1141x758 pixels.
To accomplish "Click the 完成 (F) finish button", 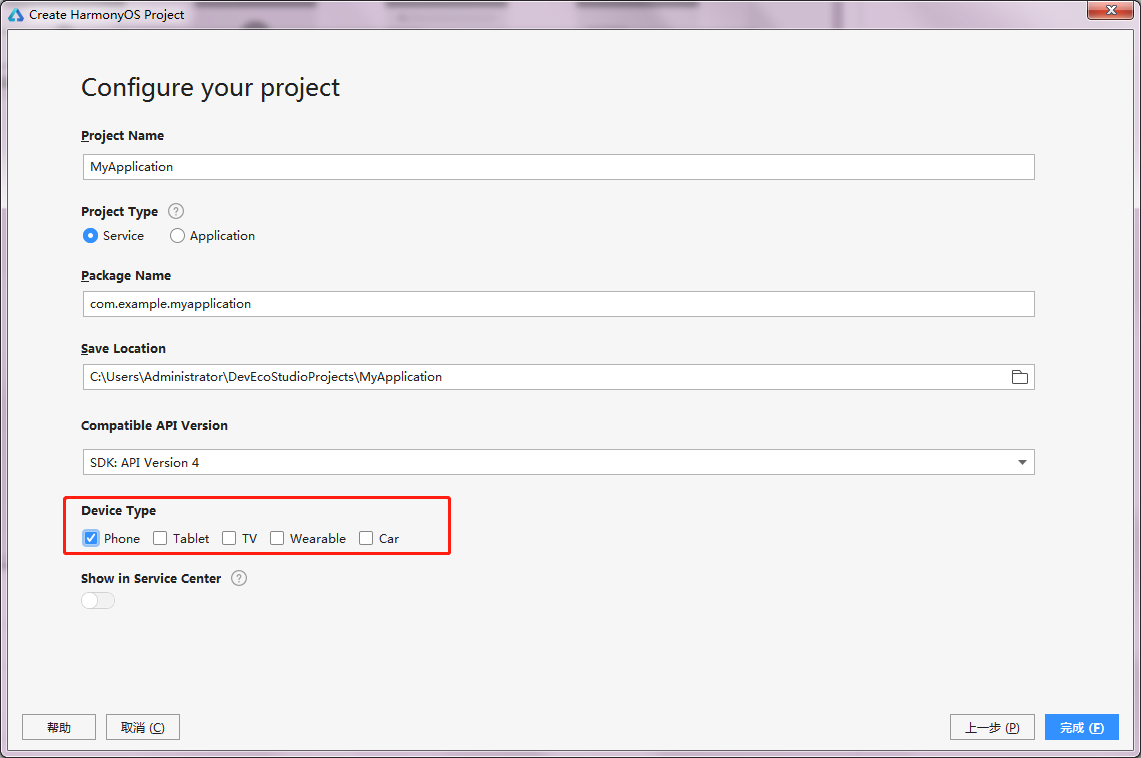I will tap(1081, 727).
